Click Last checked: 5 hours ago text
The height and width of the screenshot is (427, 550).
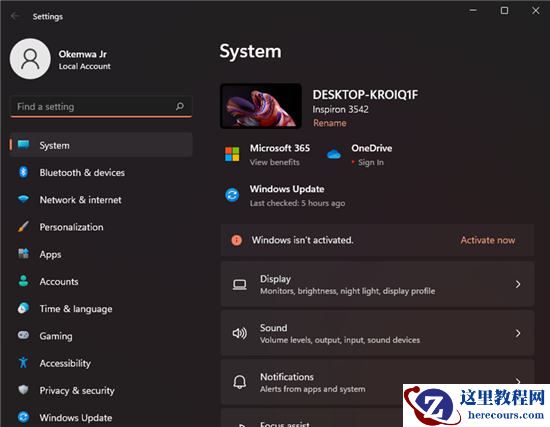coord(297,203)
